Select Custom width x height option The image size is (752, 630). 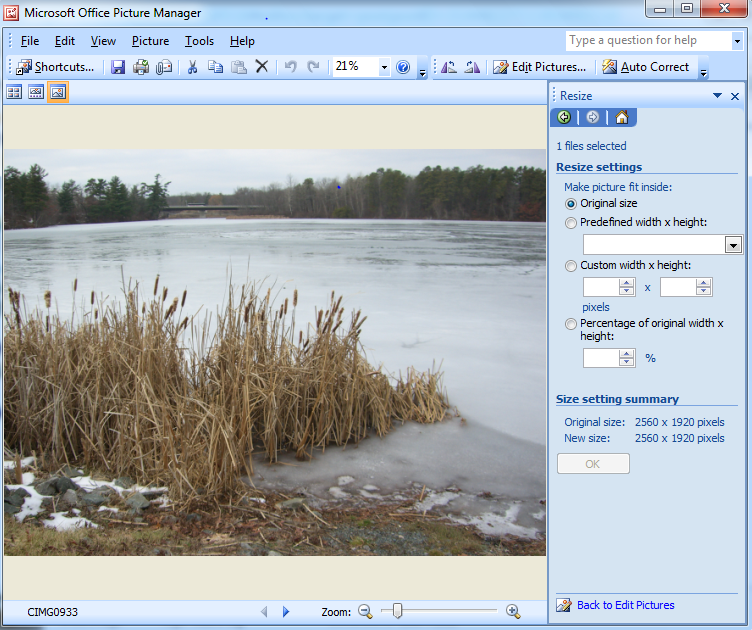click(x=570, y=266)
